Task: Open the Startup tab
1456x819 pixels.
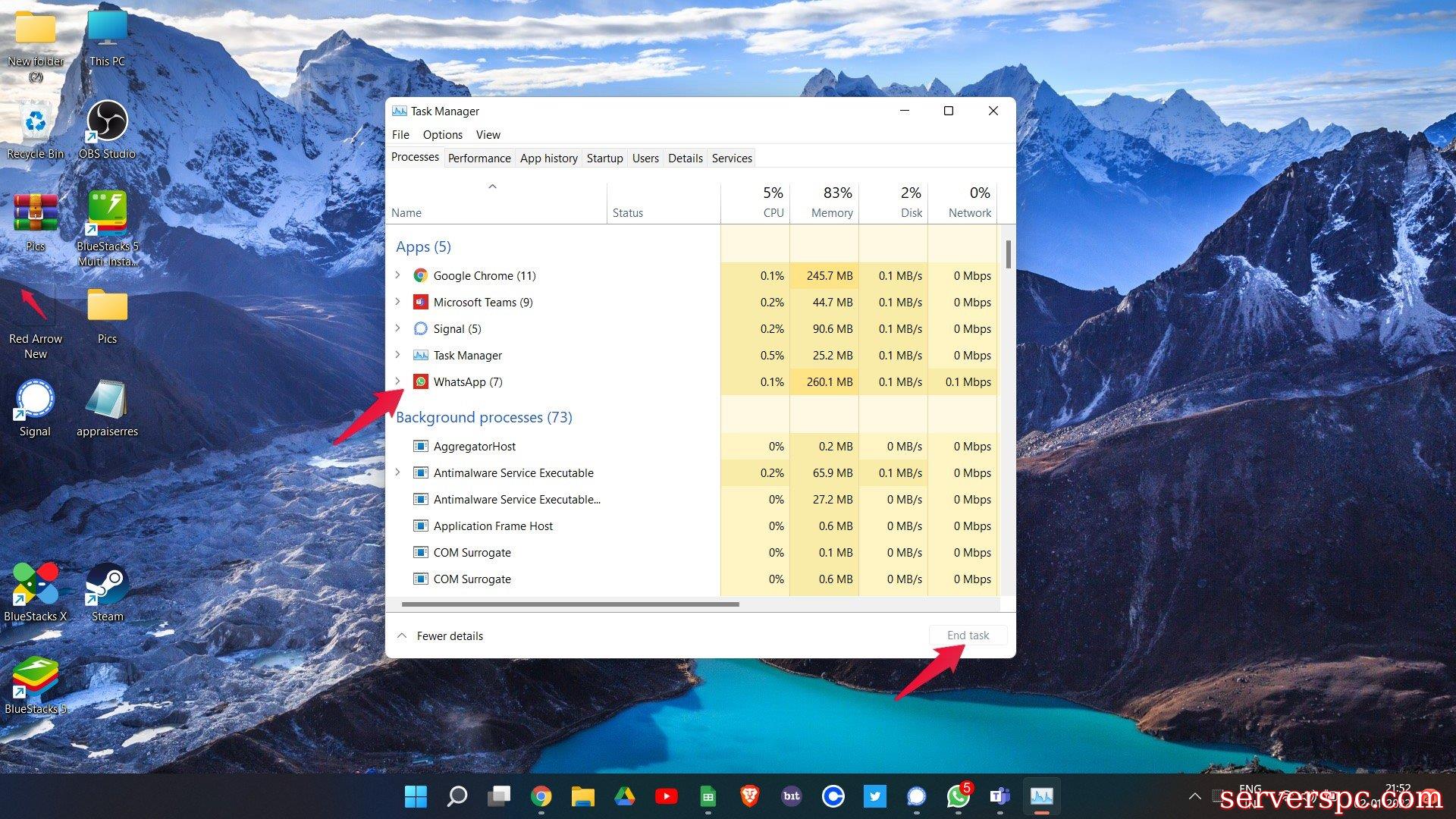Action: (x=604, y=158)
